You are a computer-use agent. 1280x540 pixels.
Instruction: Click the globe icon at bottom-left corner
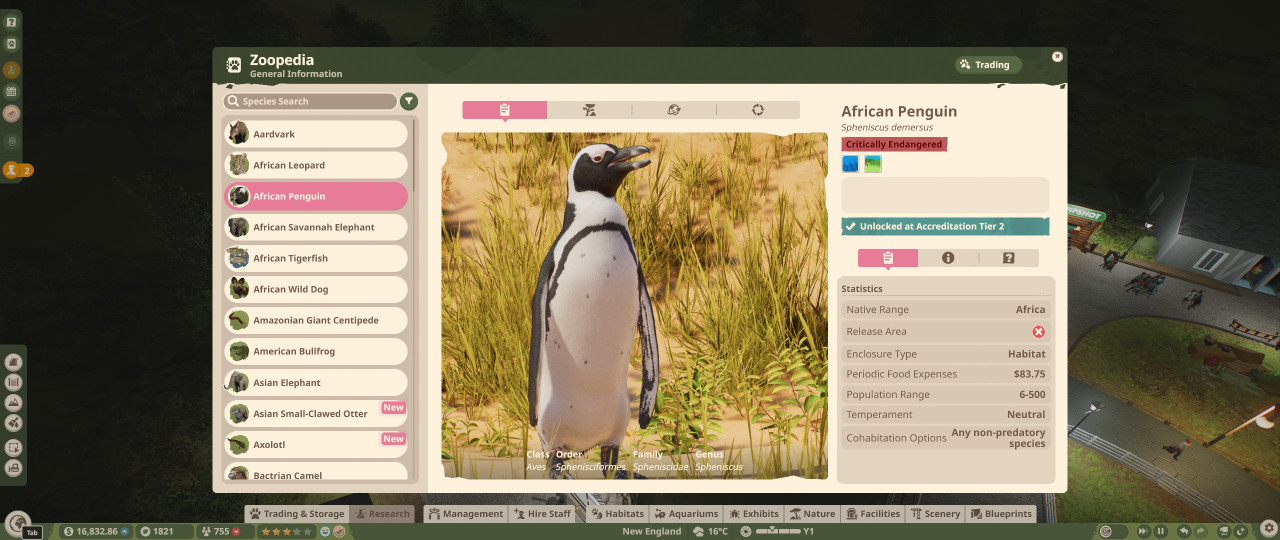[16, 522]
